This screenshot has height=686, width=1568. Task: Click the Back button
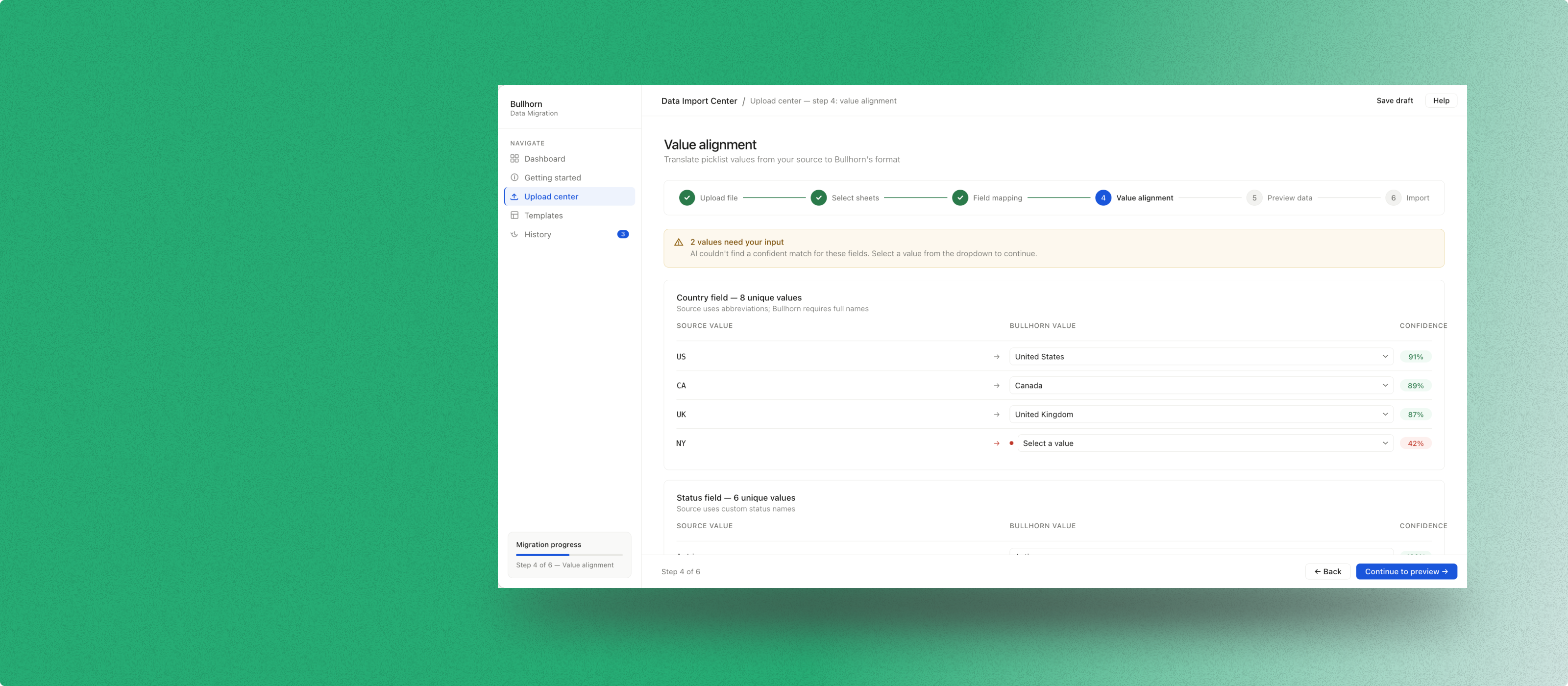[x=1327, y=571]
